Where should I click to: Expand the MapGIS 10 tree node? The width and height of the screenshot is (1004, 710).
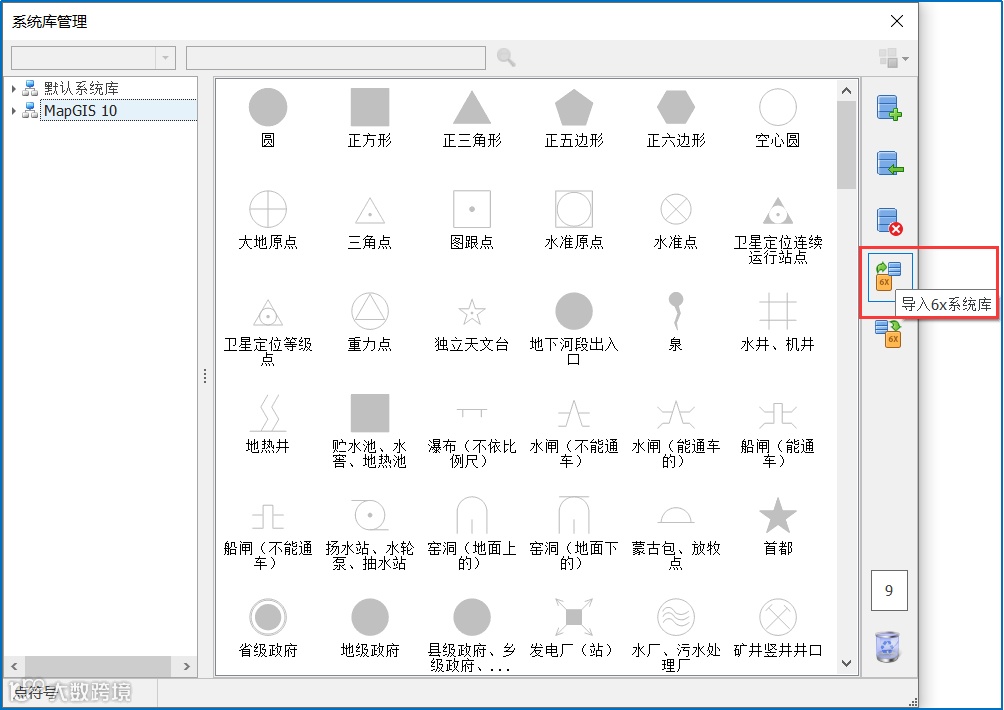coord(13,111)
